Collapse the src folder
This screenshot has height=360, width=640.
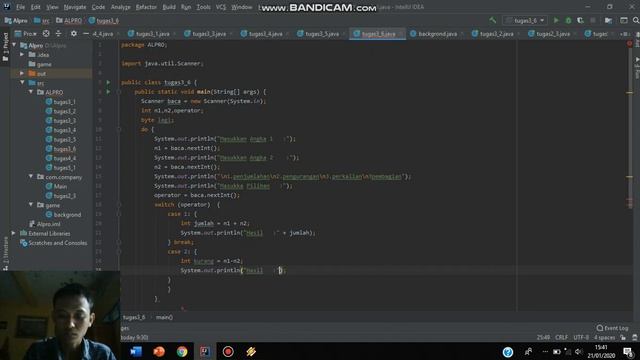pyautogui.click(x=22, y=82)
